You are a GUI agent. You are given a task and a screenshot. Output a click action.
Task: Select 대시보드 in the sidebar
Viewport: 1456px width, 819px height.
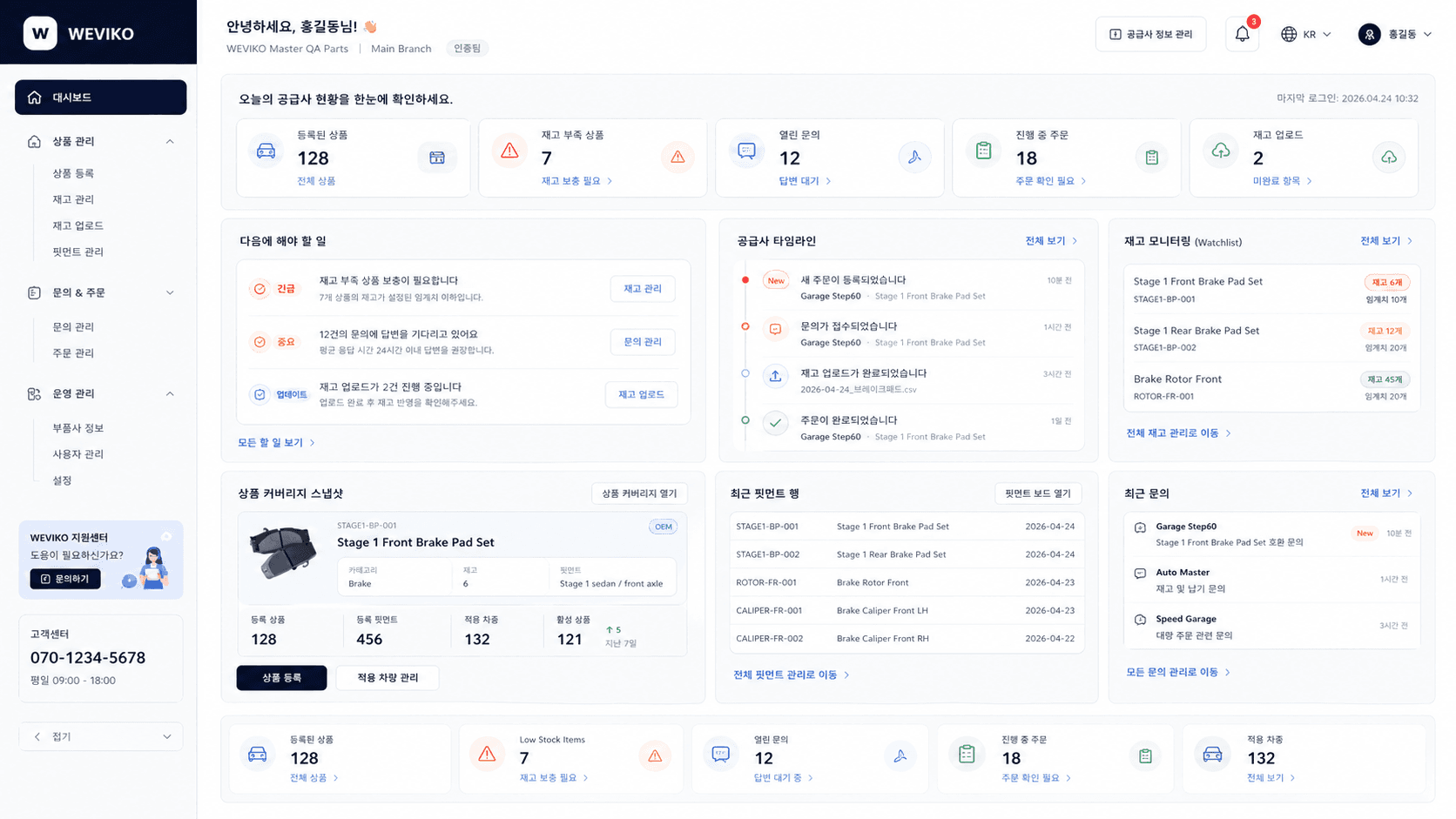click(x=101, y=97)
